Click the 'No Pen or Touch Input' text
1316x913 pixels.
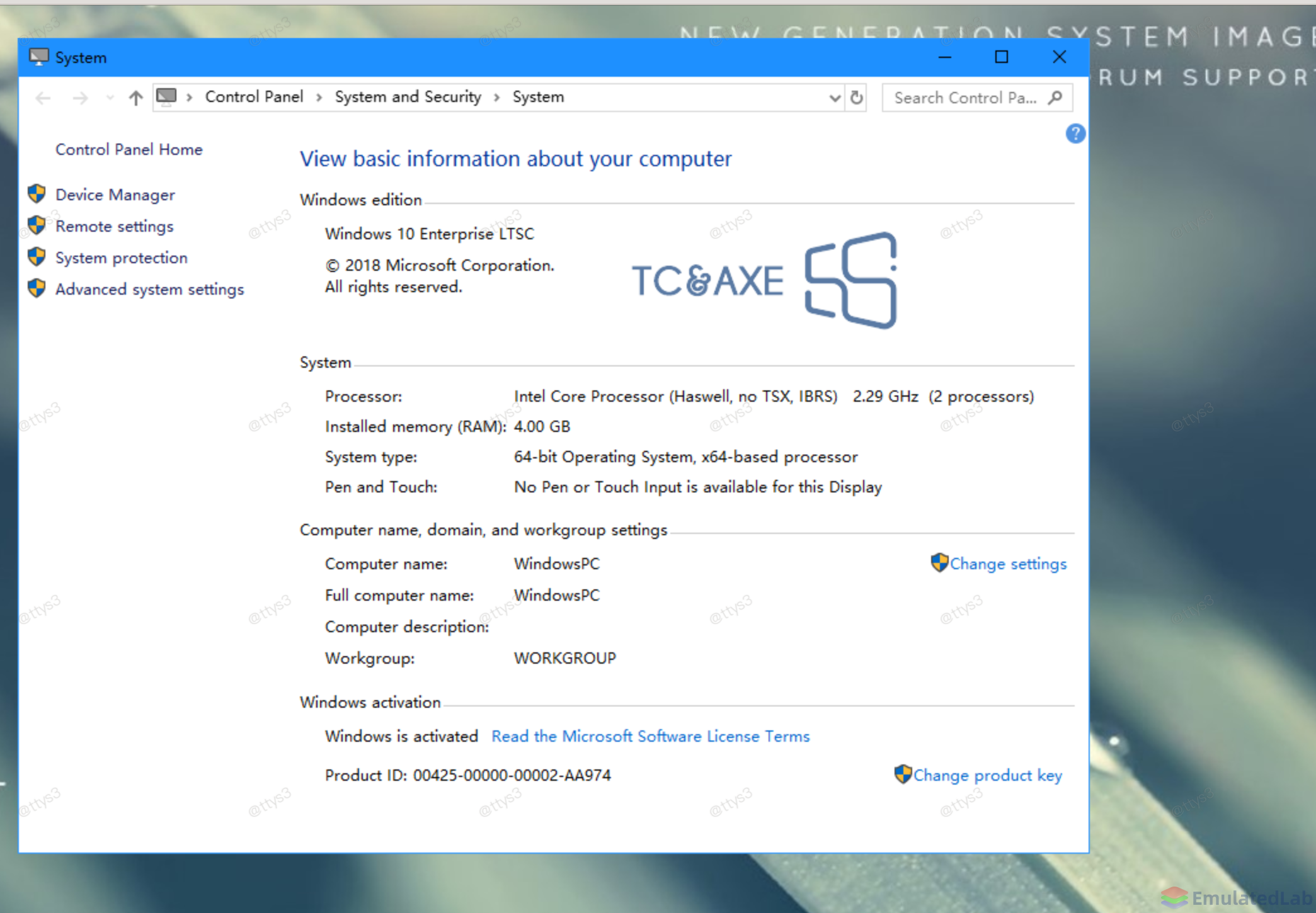tap(698, 487)
